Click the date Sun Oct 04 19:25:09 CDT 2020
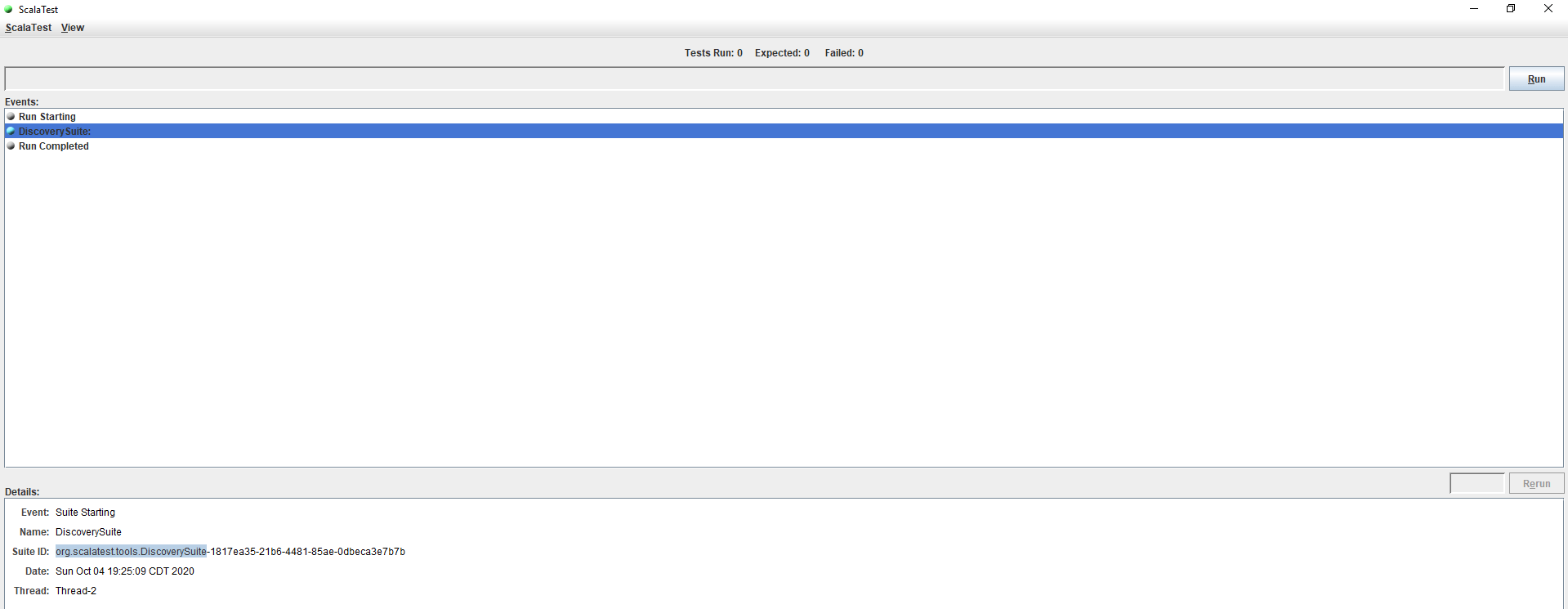Image resolution: width=1568 pixels, height=609 pixels. click(125, 571)
